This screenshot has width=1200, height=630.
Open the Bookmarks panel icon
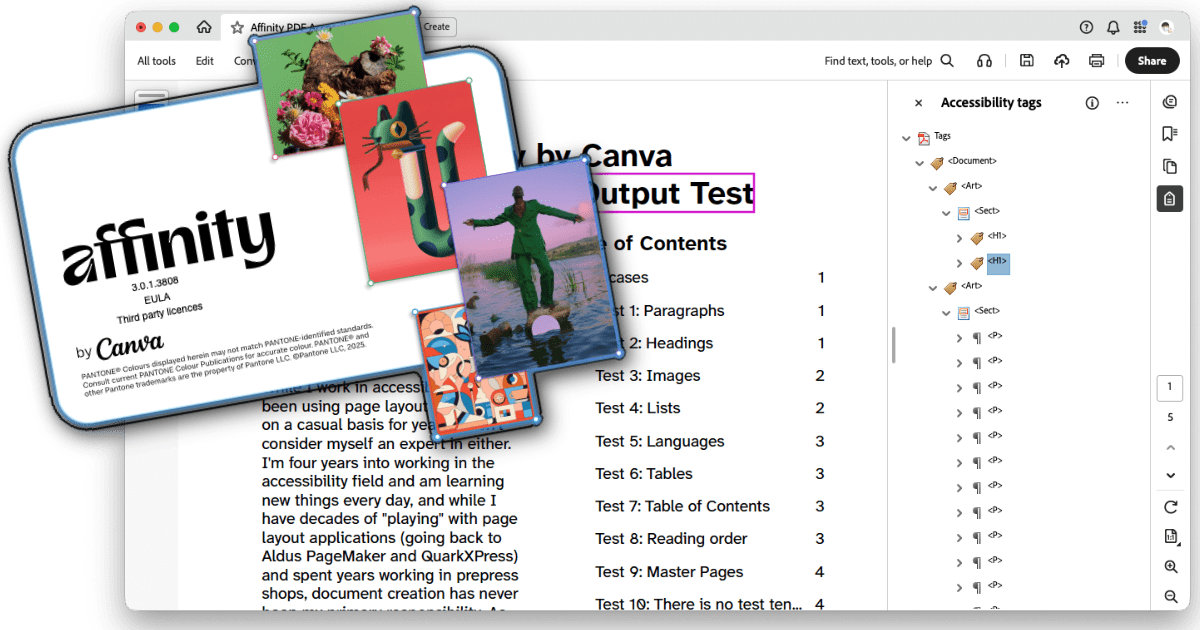point(1169,133)
